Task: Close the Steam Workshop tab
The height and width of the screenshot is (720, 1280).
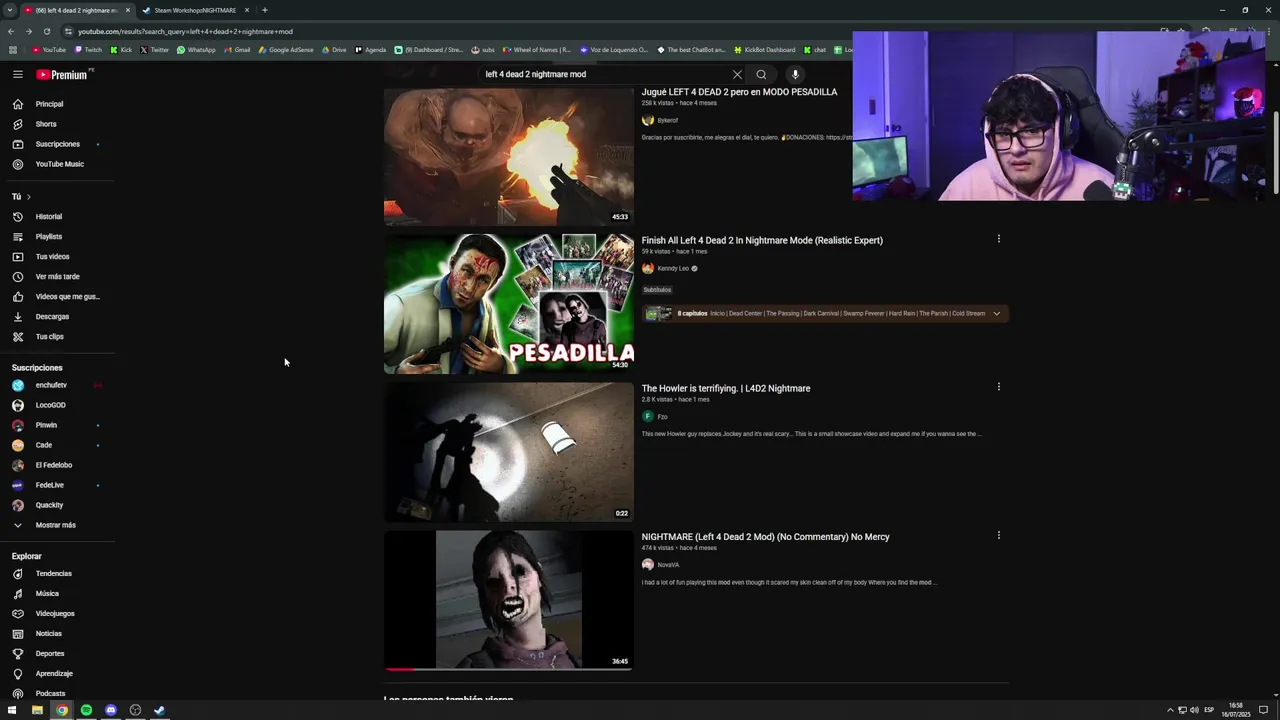Action: (247, 10)
